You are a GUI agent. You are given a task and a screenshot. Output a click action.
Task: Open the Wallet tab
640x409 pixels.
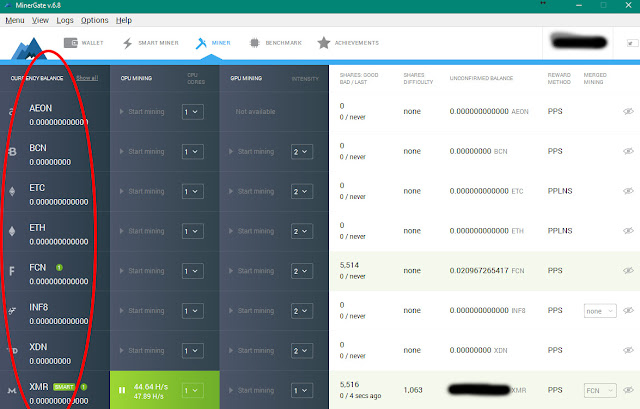[x=84, y=43]
